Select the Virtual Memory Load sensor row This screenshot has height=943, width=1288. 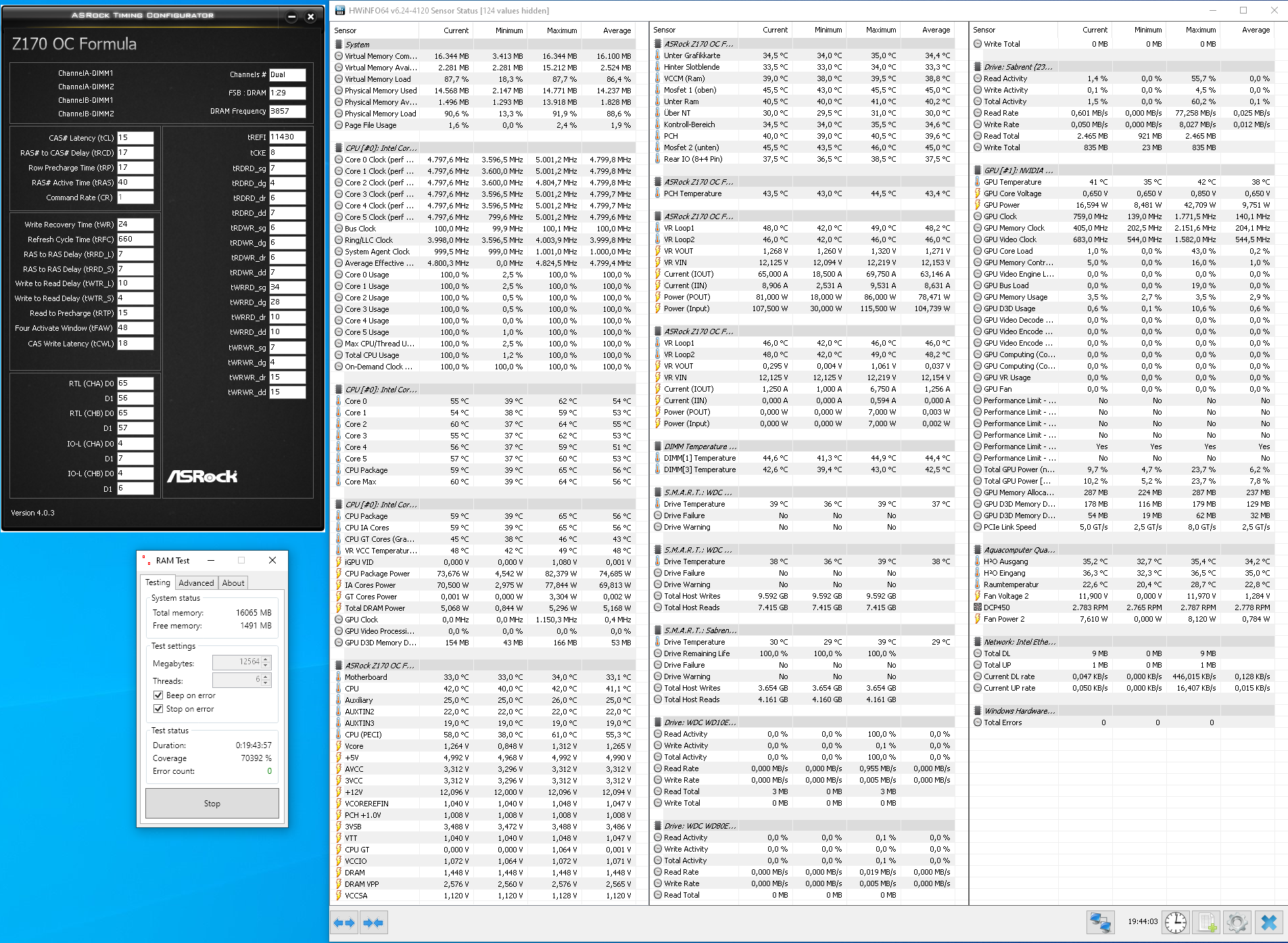coord(483,79)
